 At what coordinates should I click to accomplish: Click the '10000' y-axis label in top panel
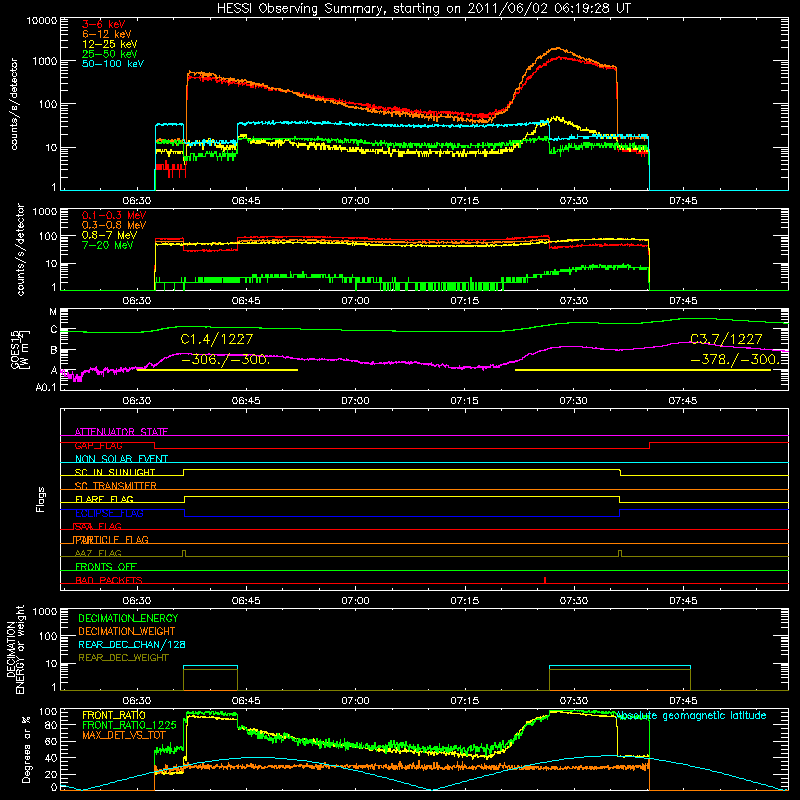pos(42,20)
